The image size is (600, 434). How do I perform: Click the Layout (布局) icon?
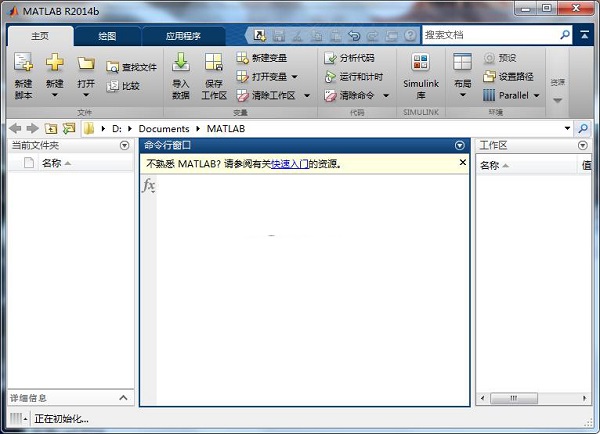(462, 62)
